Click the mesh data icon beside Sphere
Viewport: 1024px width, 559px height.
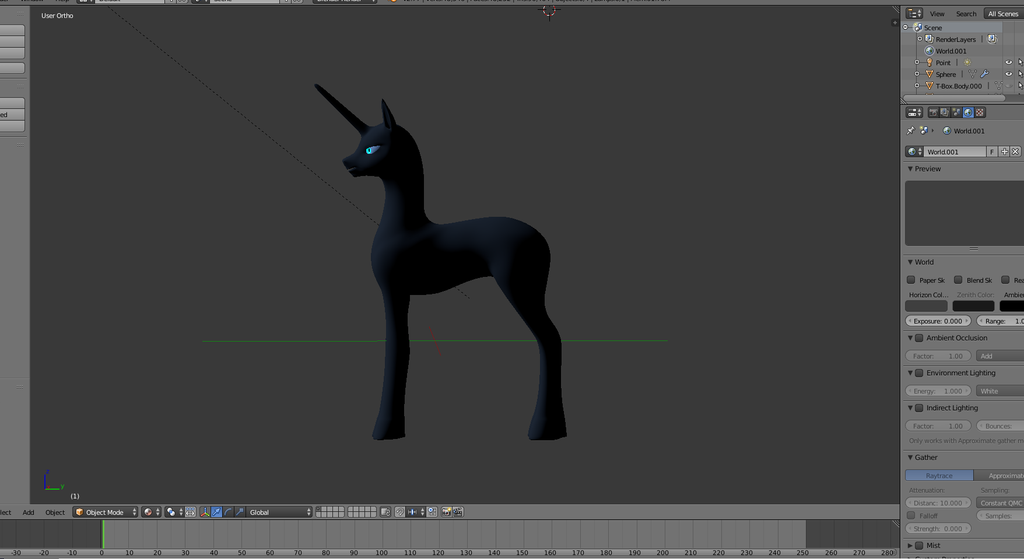coord(972,74)
